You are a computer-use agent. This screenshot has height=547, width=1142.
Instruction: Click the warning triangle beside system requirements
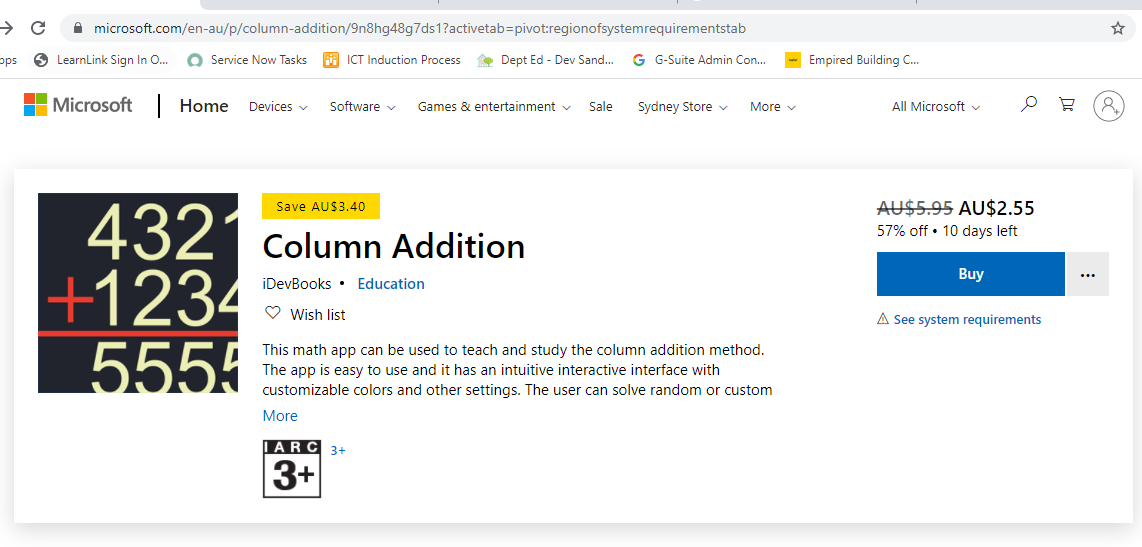point(883,319)
